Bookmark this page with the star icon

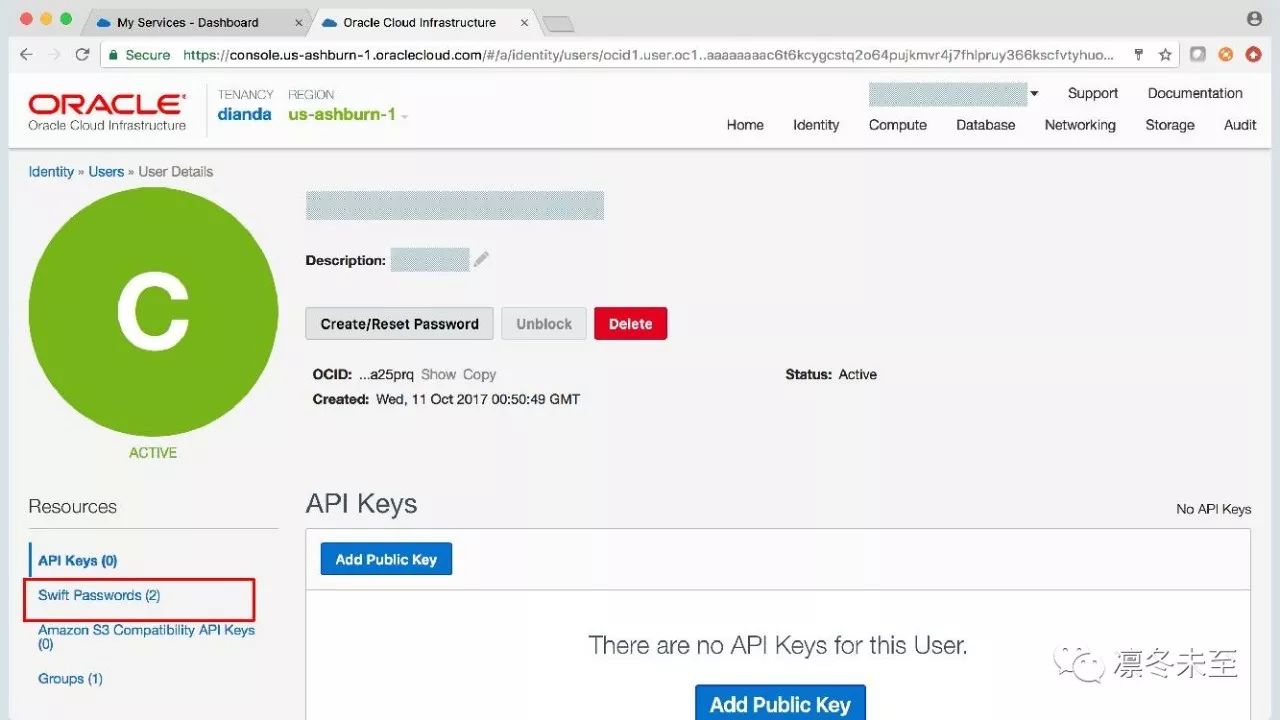click(1165, 55)
